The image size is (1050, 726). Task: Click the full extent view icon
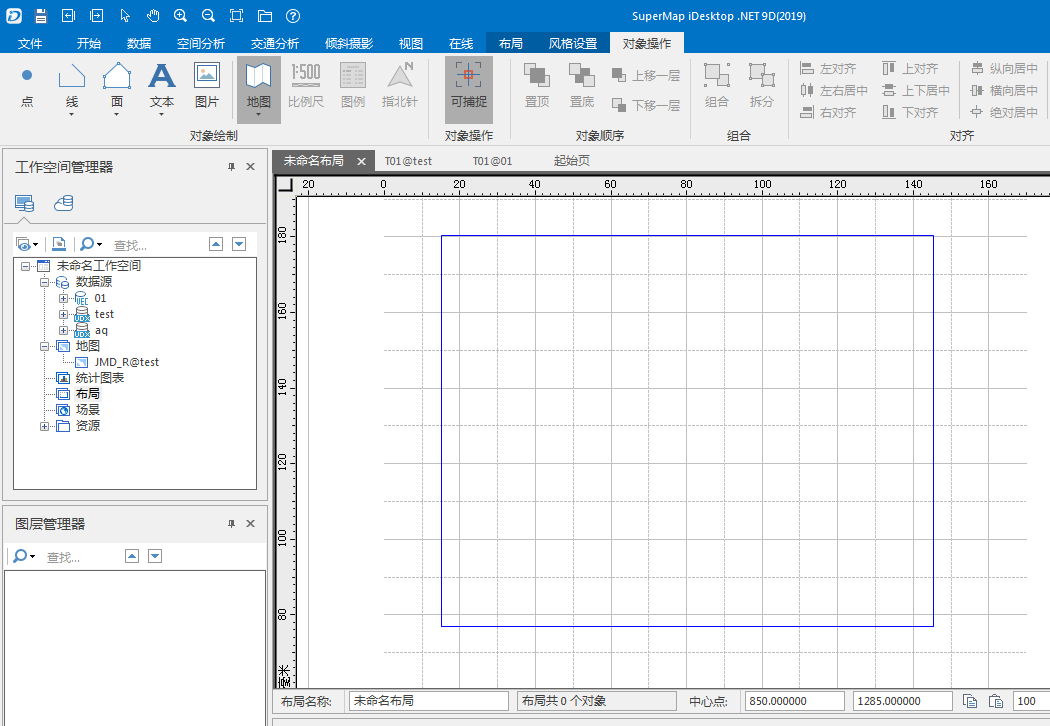click(236, 15)
